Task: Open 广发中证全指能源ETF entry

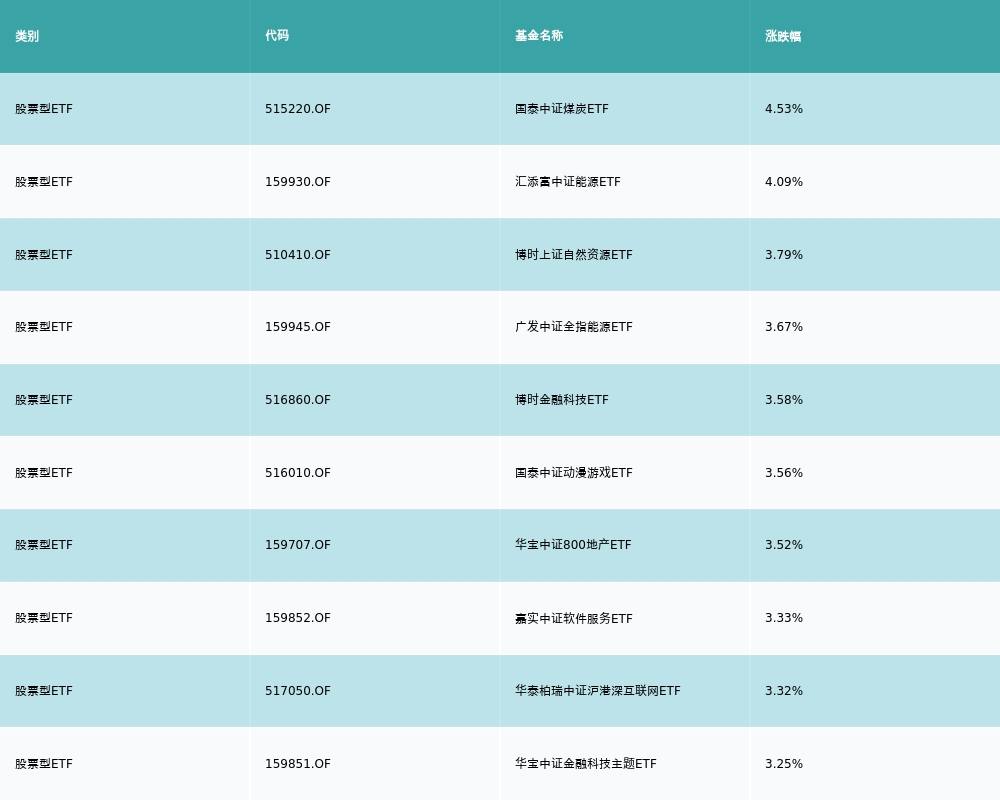Action: (573, 327)
